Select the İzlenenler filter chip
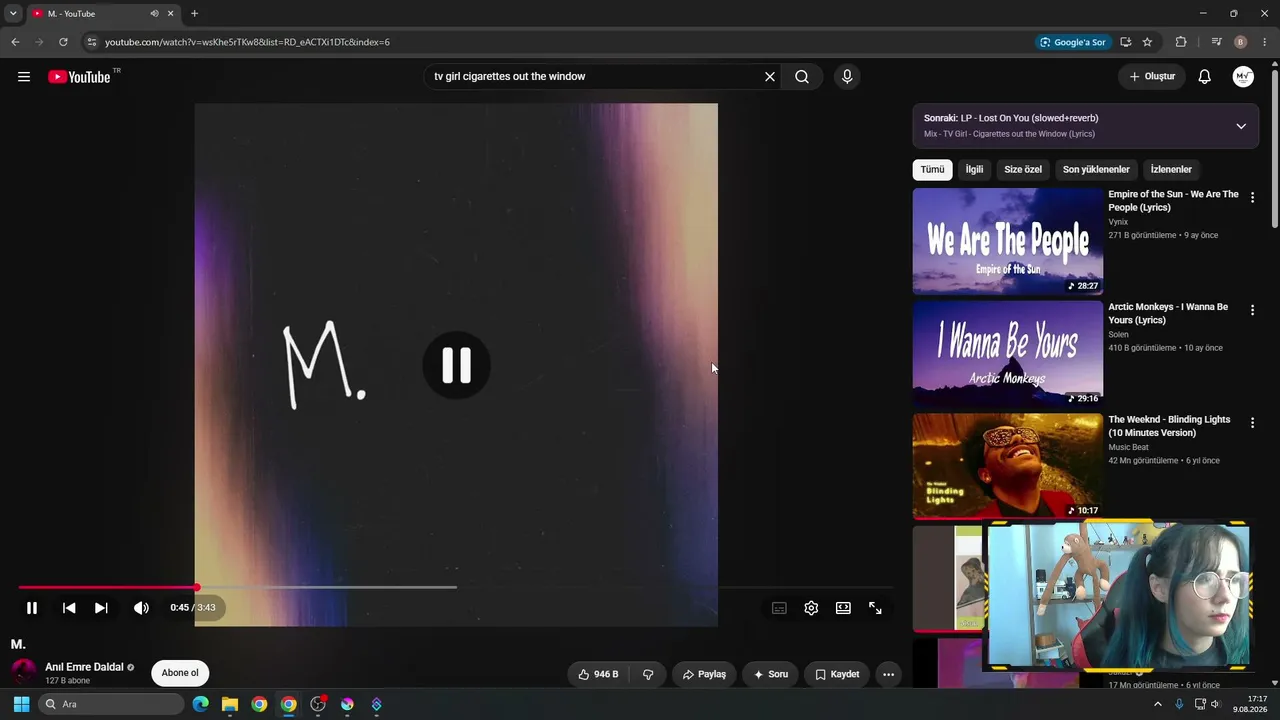The height and width of the screenshot is (720, 1280). coord(1171,170)
